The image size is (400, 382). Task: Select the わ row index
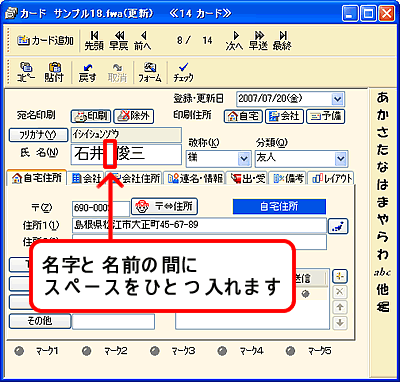[383, 254]
